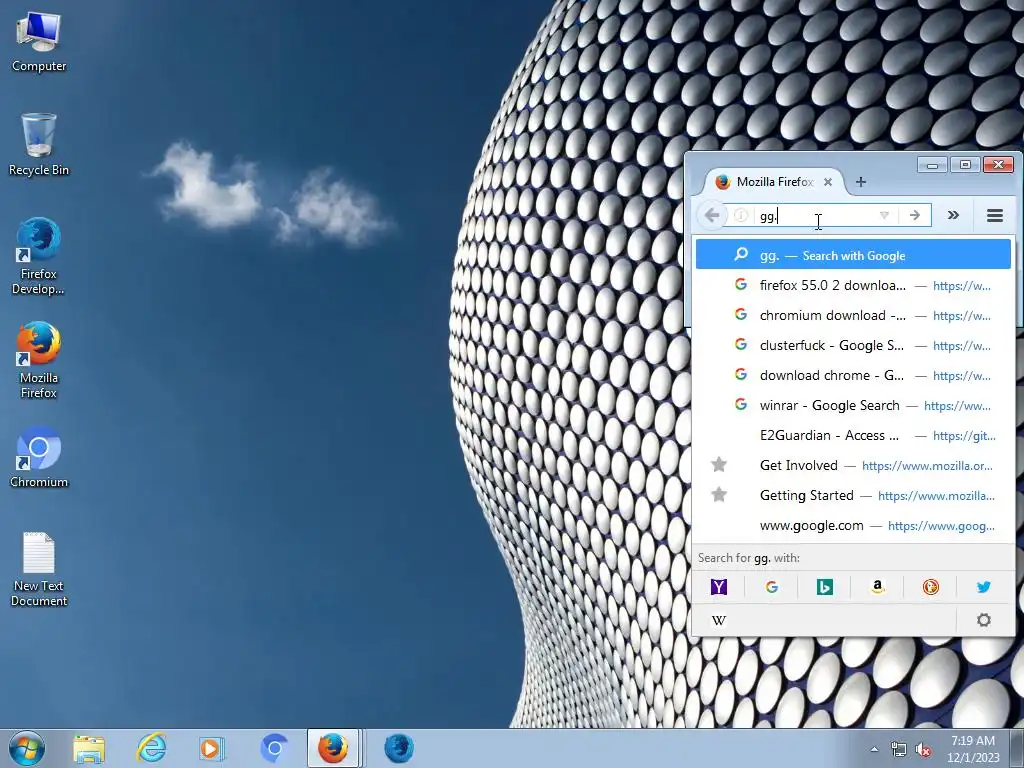
Task: Select 'download chrome' suggestion
Action: (x=853, y=376)
